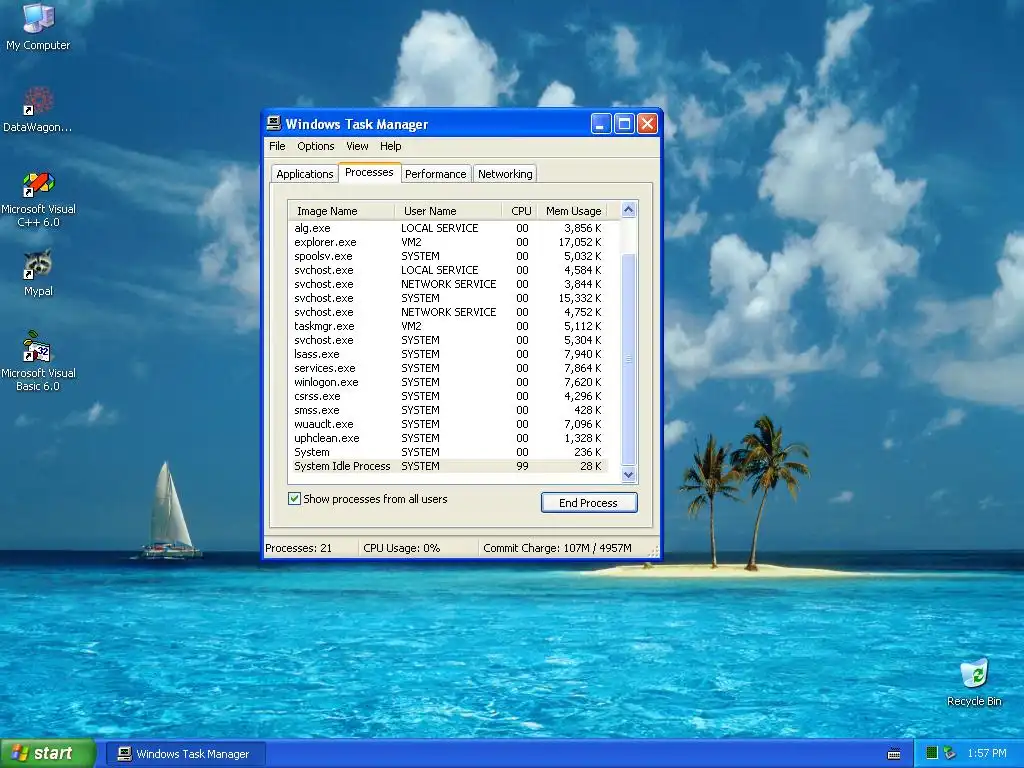Select the lsass.exe process

[x=448, y=354]
